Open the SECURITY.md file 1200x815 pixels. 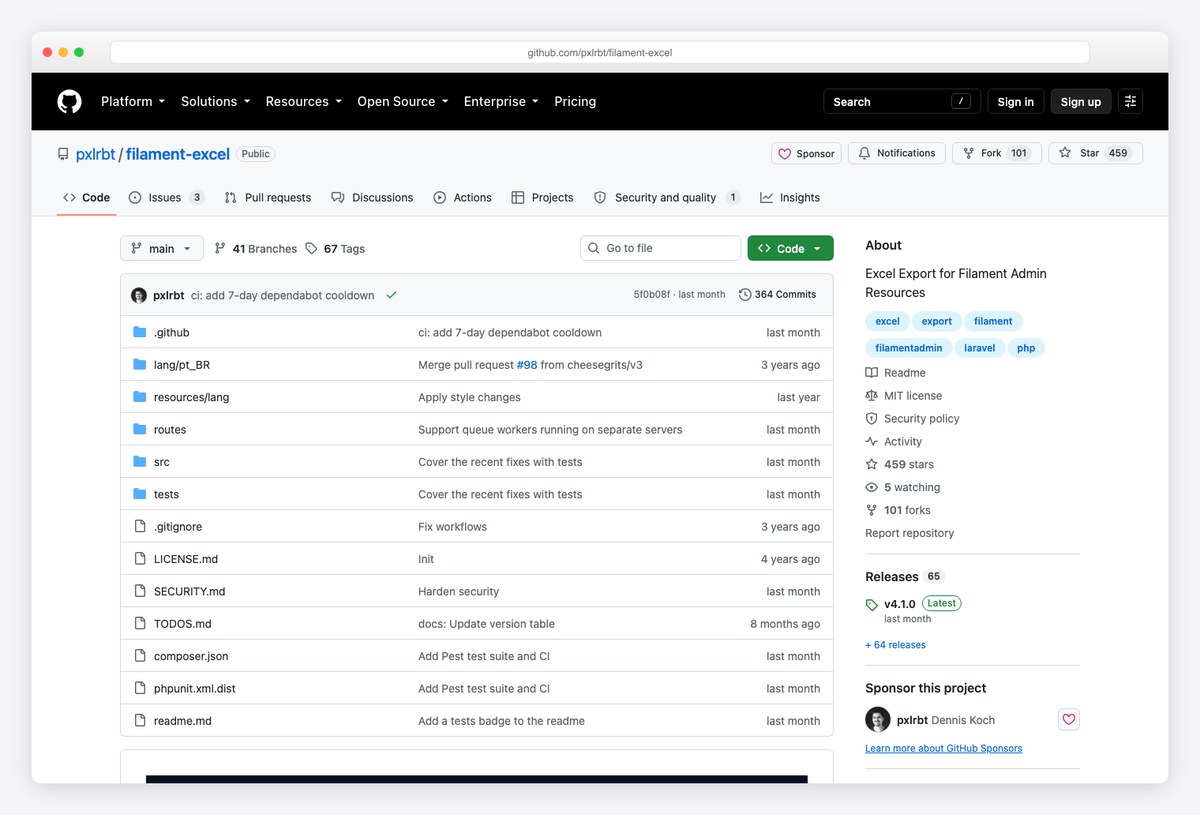189,591
